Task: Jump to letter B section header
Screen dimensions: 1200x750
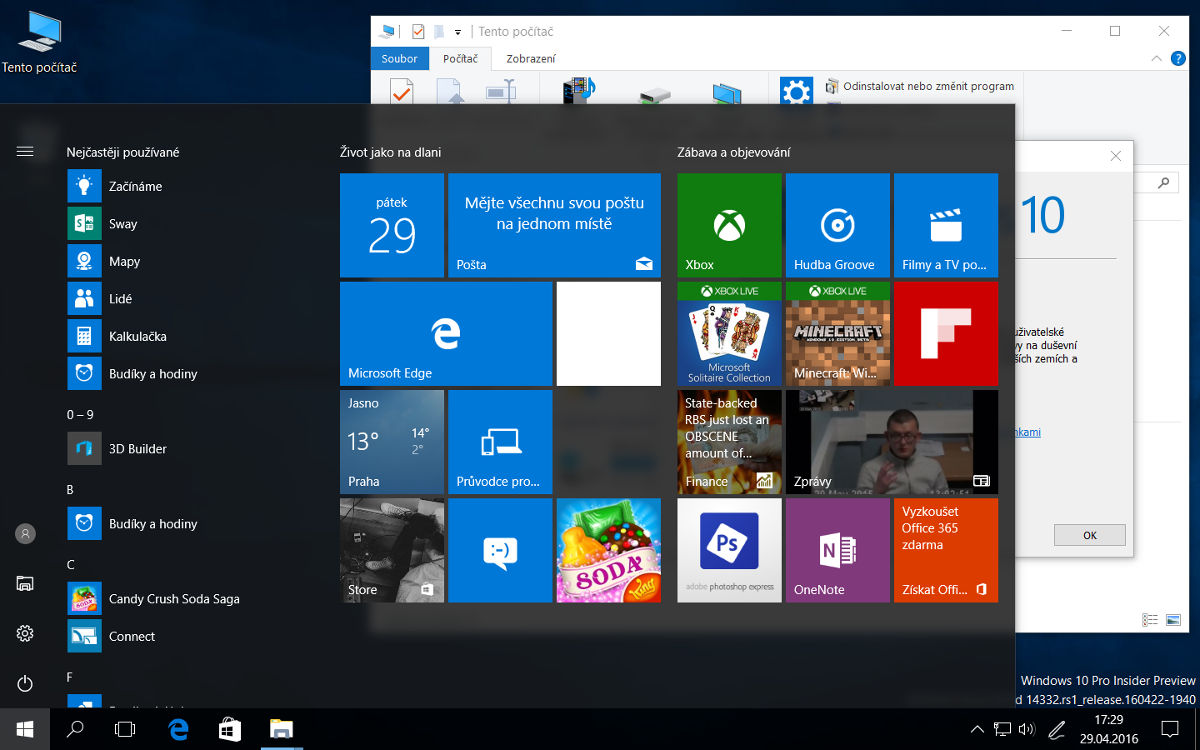Action: 70,489
